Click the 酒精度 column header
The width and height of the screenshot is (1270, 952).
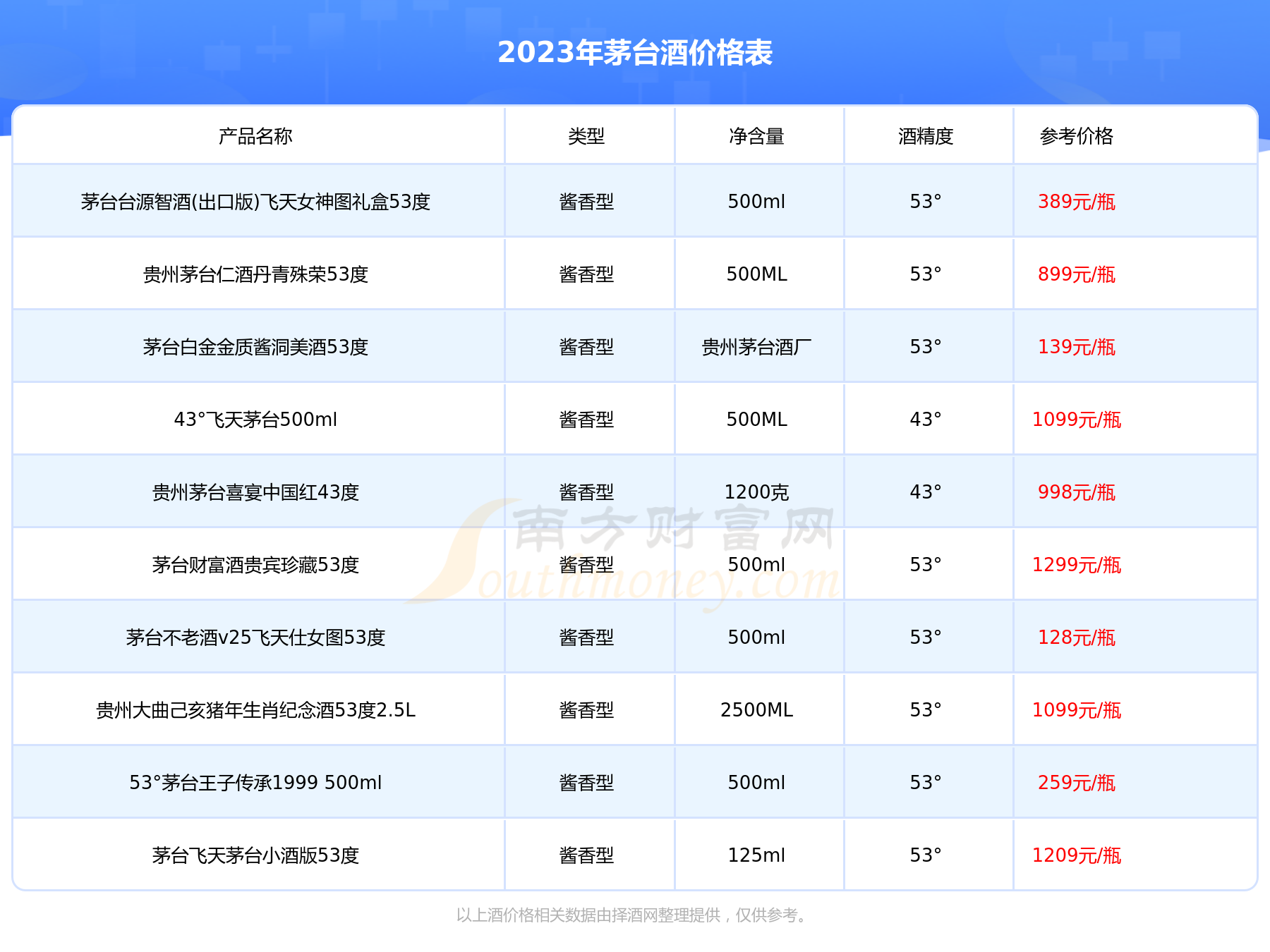tap(926, 136)
